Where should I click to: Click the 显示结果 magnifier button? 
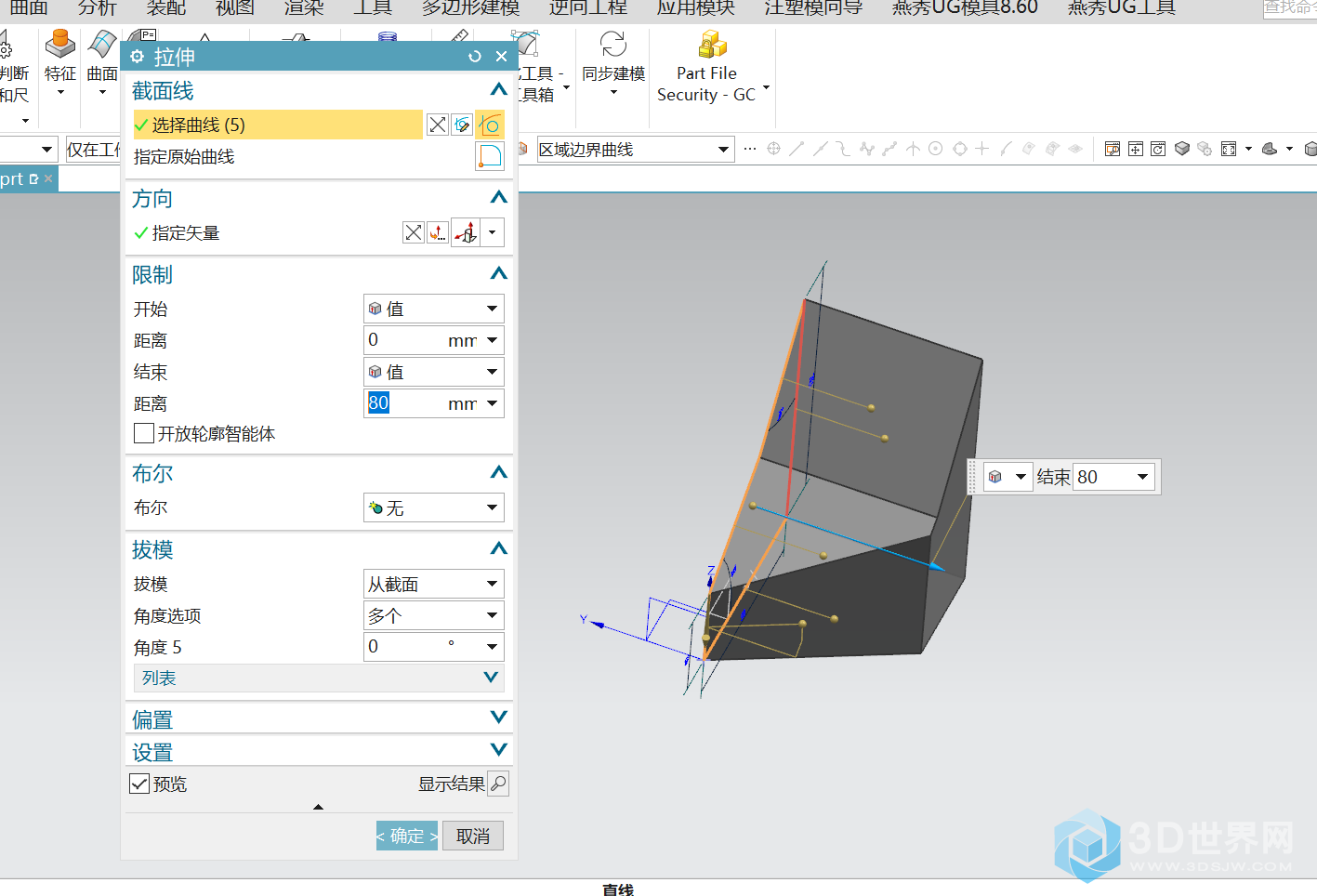[498, 784]
